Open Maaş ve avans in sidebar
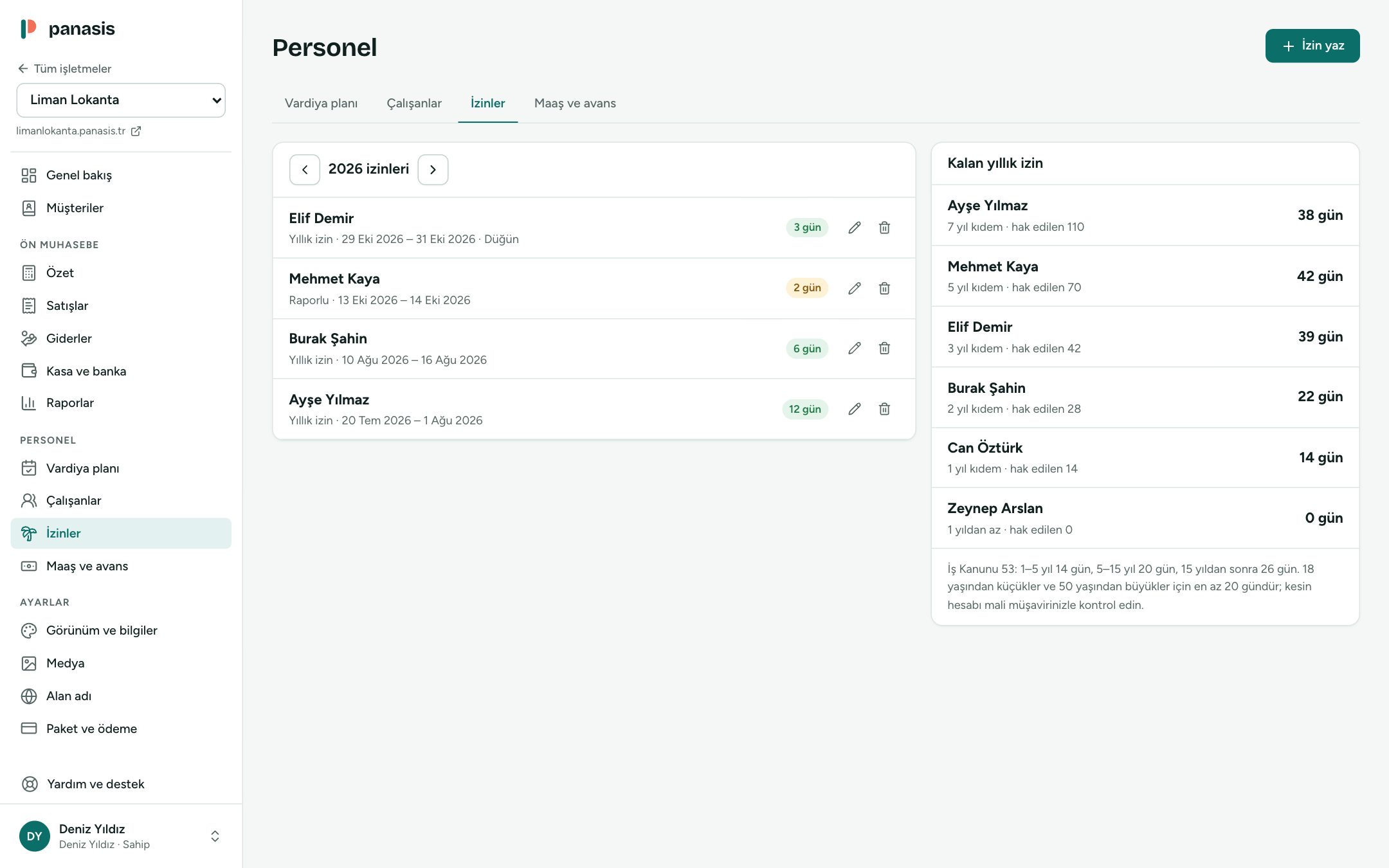 click(x=121, y=566)
